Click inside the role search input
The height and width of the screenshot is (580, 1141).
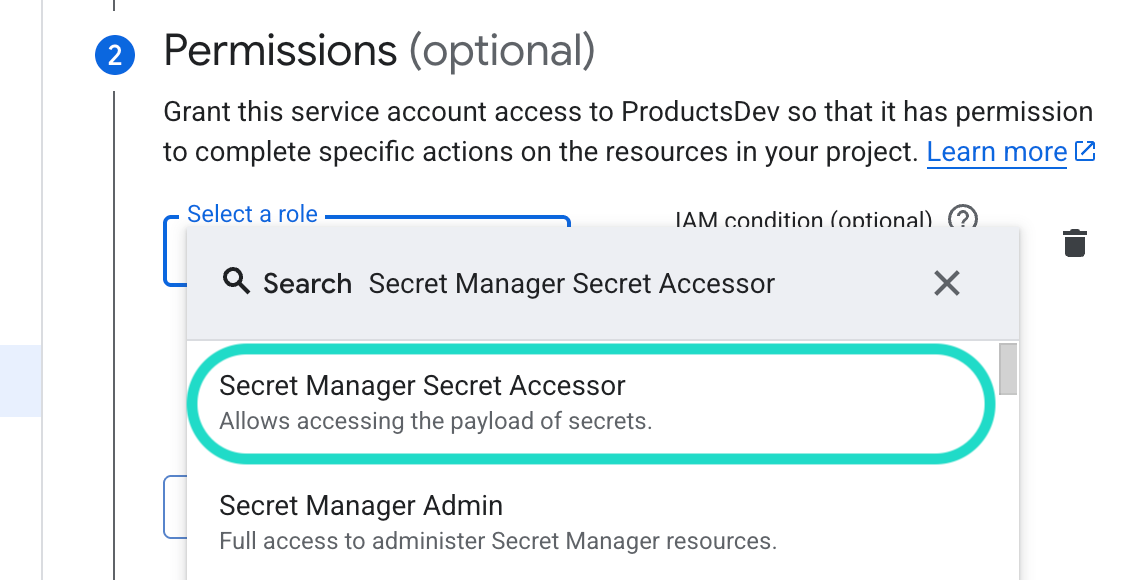point(572,283)
